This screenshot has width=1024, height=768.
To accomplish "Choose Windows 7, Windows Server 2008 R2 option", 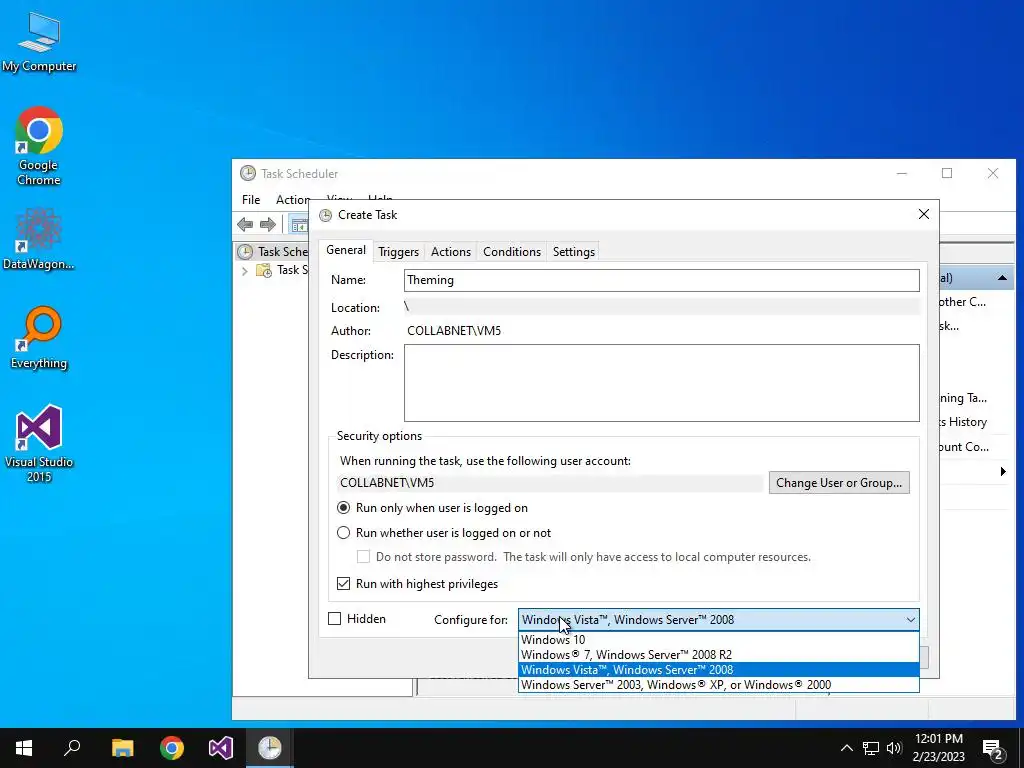I will click(718, 655).
